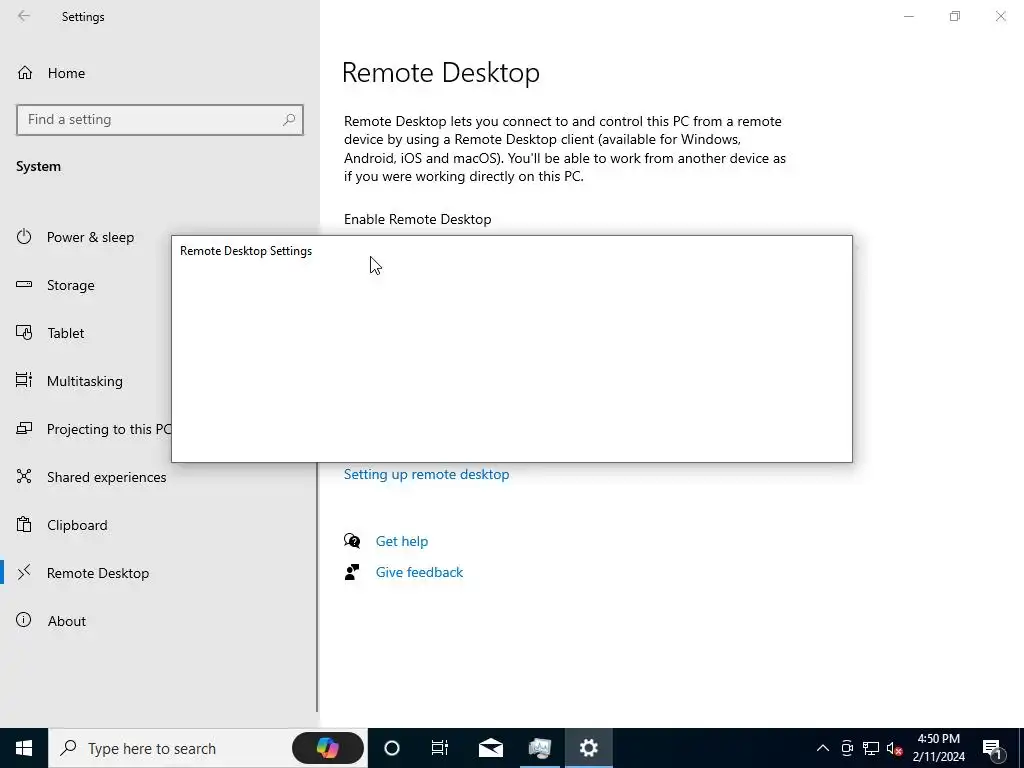This screenshot has width=1024, height=768.
Task: Click the Enable Remote Desktop label
Action: click(x=418, y=219)
